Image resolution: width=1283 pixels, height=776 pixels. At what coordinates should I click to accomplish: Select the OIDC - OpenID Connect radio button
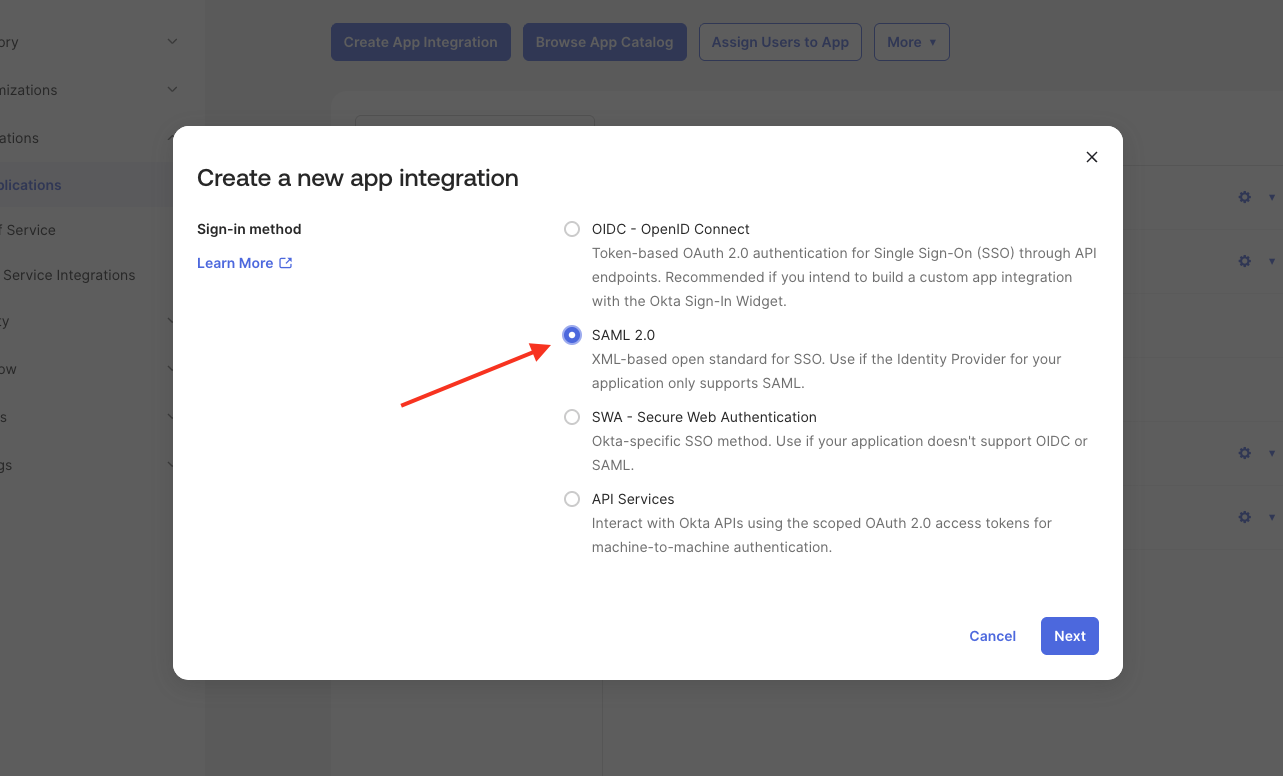click(x=572, y=229)
